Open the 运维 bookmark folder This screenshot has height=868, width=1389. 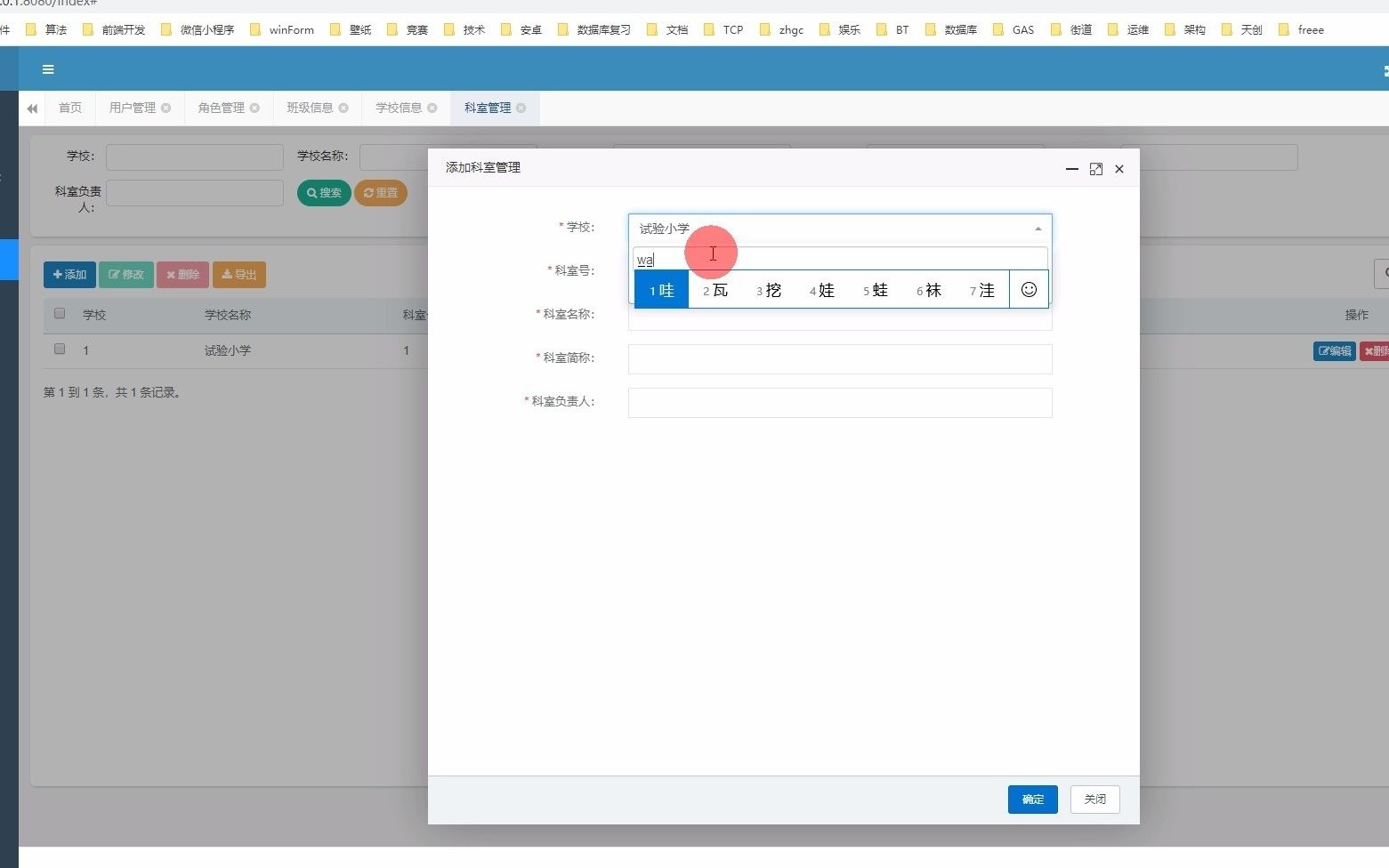[x=1128, y=29]
